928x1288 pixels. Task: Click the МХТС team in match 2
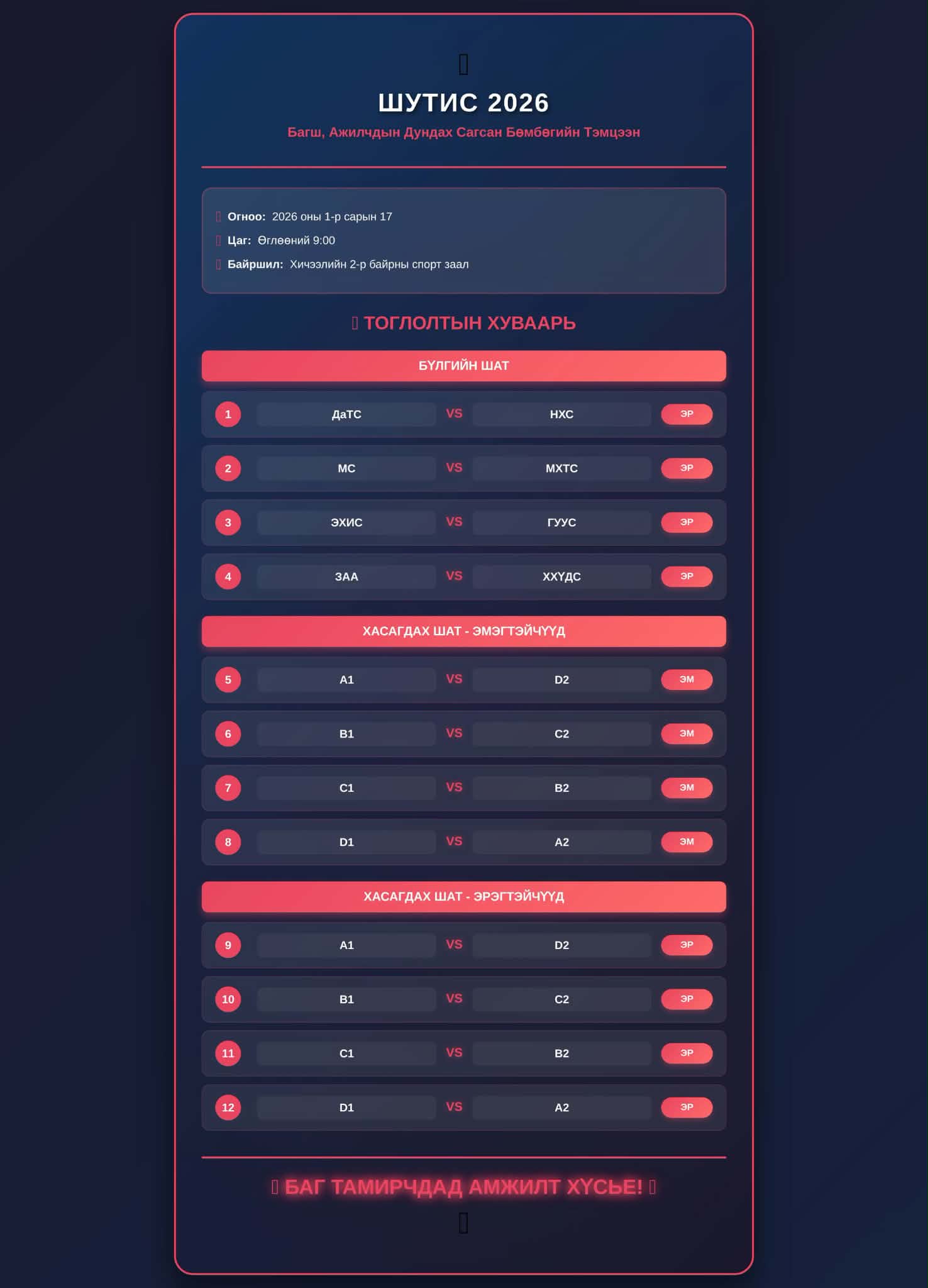(561, 469)
